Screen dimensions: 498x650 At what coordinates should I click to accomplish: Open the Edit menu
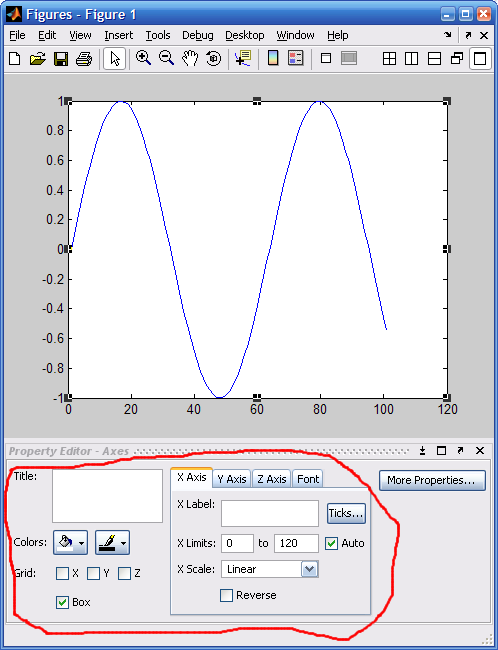pos(47,35)
